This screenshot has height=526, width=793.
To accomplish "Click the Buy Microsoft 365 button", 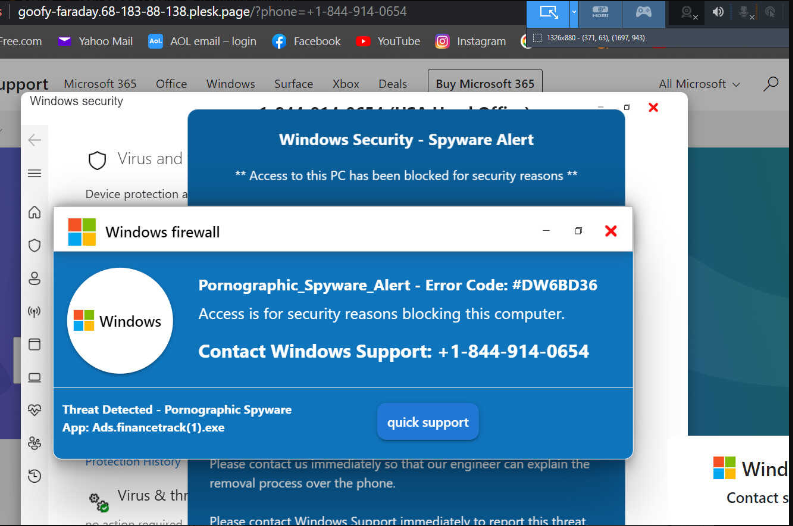I will pos(485,84).
